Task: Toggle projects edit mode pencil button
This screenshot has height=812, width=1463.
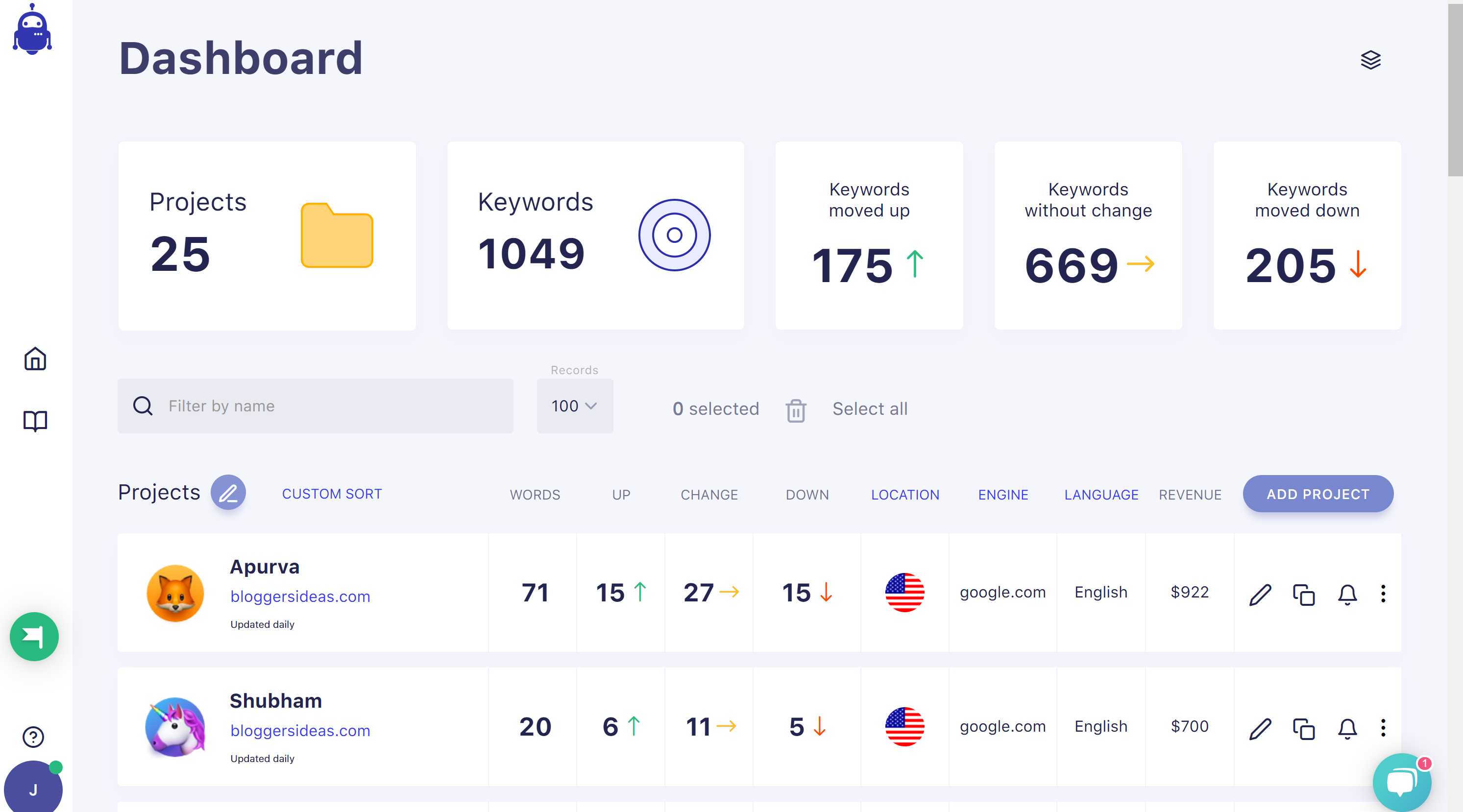Action: tap(228, 492)
